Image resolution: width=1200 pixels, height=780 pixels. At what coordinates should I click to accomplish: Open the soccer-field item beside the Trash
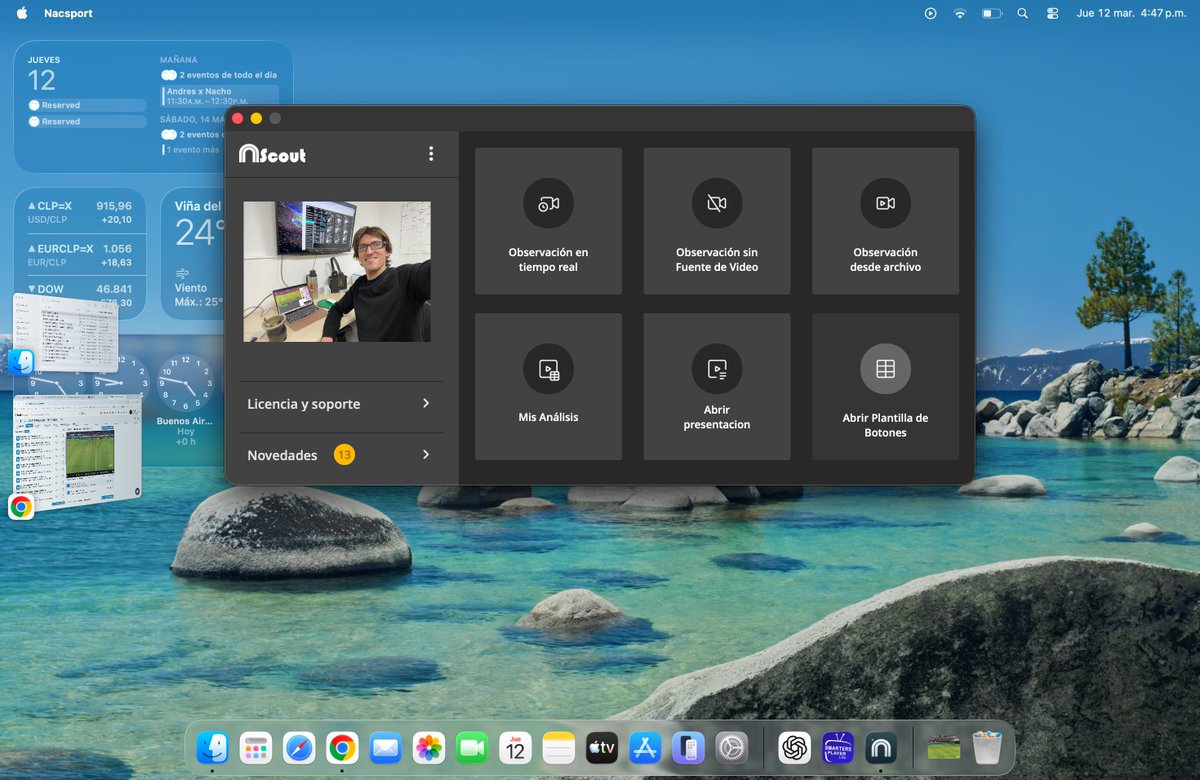point(944,747)
